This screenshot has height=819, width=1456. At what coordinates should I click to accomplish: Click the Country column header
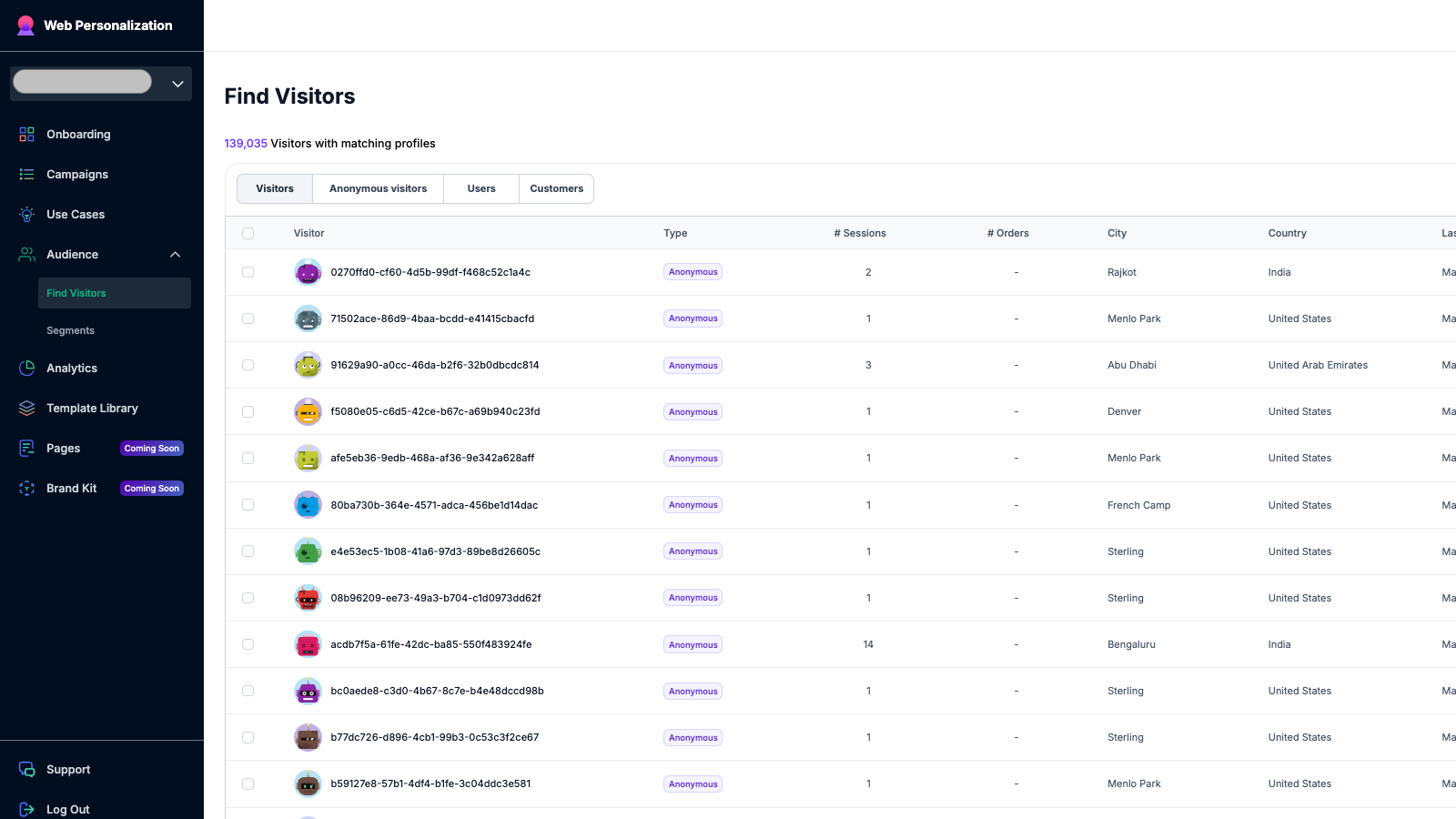pyautogui.click(x=1288, y=234)
